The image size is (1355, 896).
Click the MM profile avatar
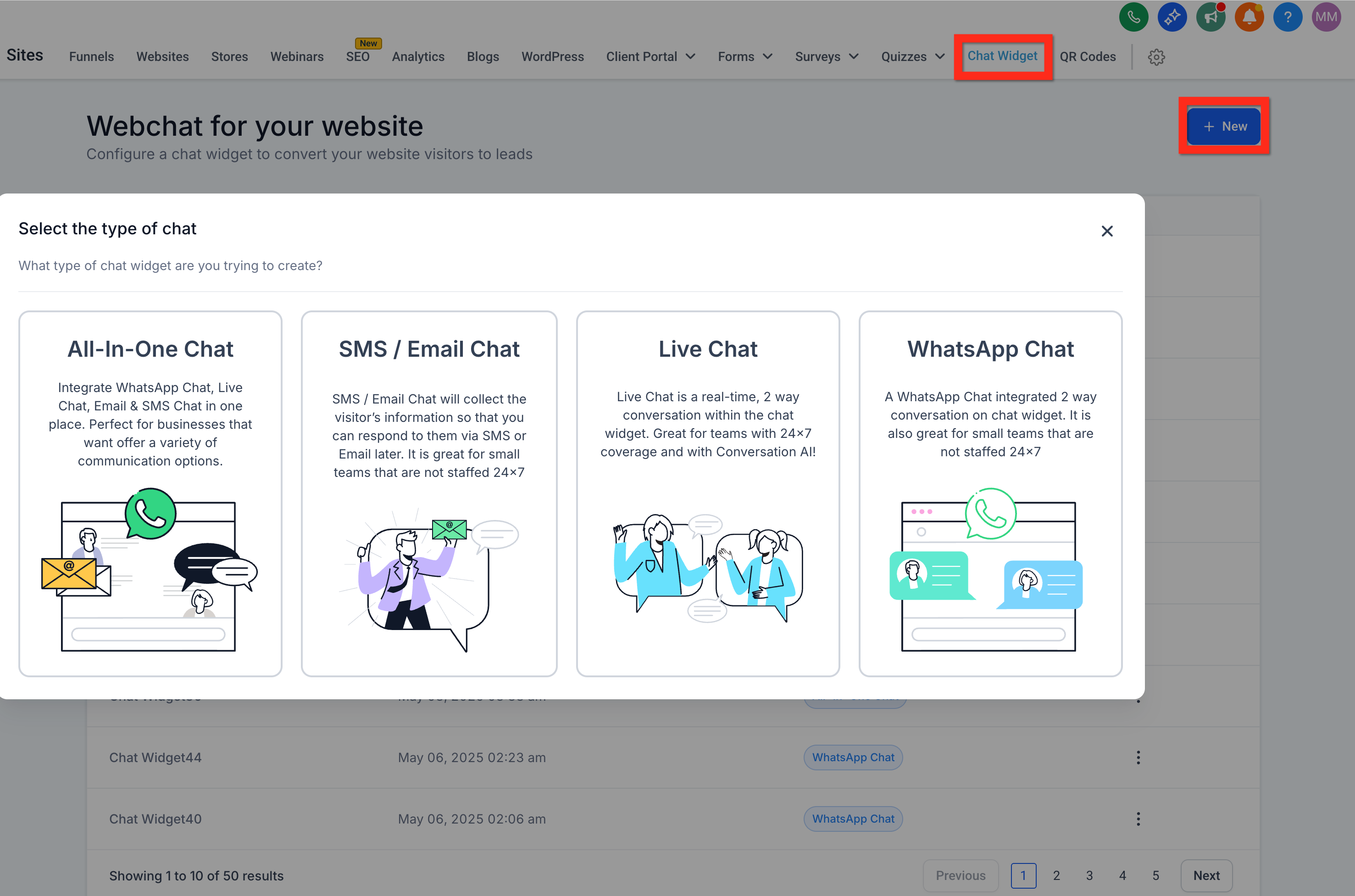tap(1327, 17)
